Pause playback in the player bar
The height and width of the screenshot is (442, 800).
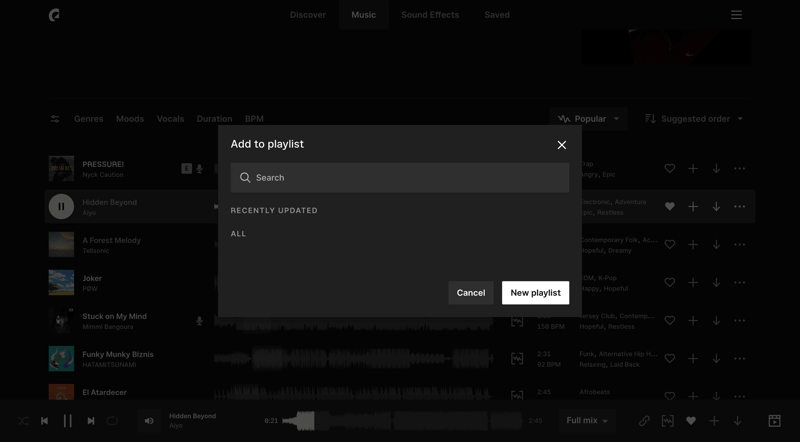[67, 421]
